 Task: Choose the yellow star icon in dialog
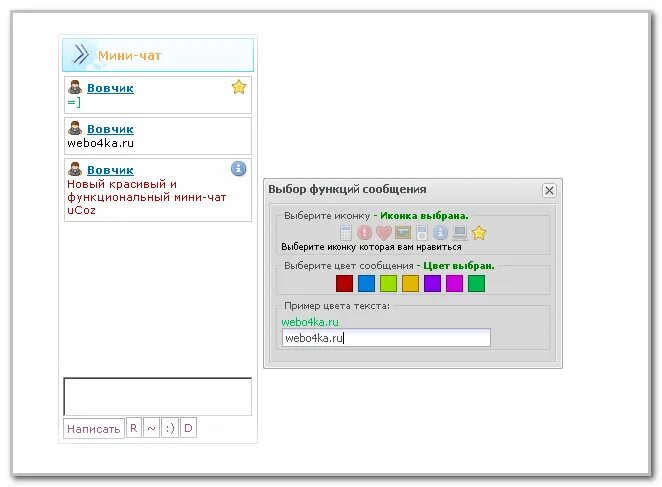[479, 232]
